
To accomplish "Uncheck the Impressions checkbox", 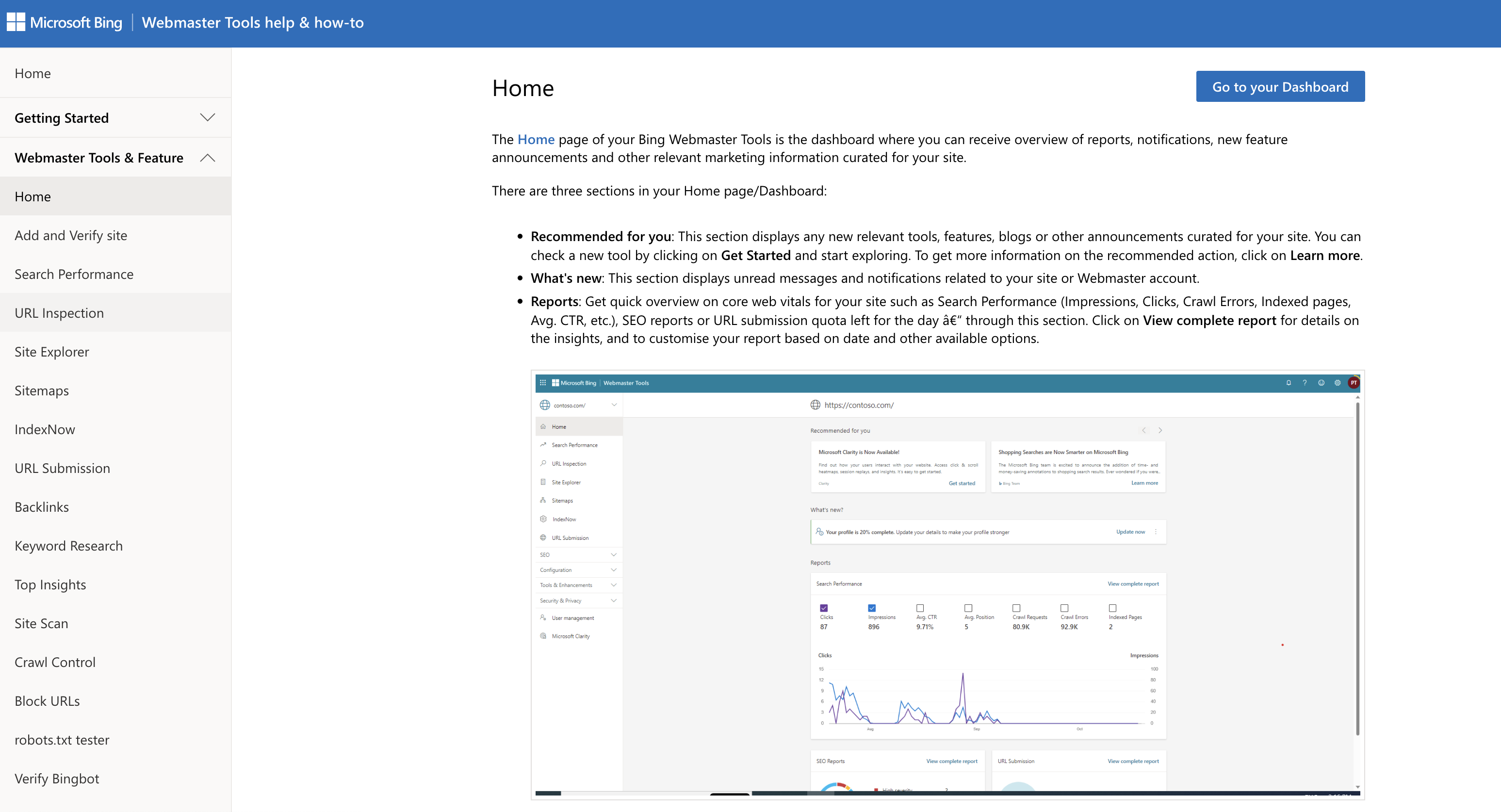I will [x=872, y=608].
